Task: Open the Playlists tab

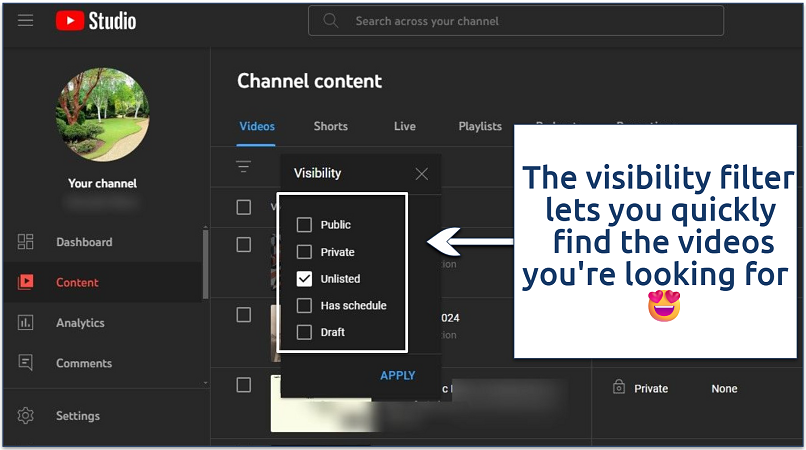Action: [480, 126]
